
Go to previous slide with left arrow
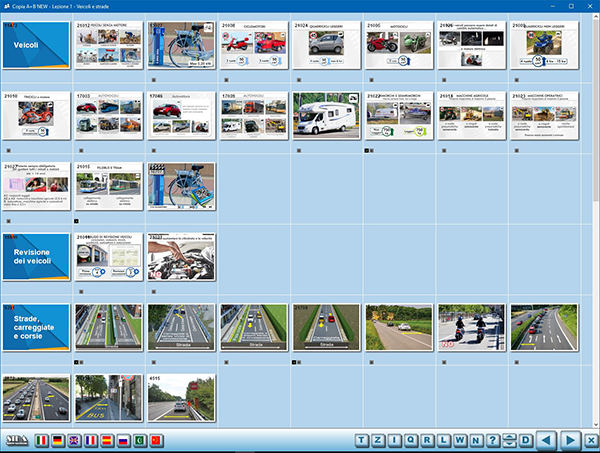click(x=546, y=440)
